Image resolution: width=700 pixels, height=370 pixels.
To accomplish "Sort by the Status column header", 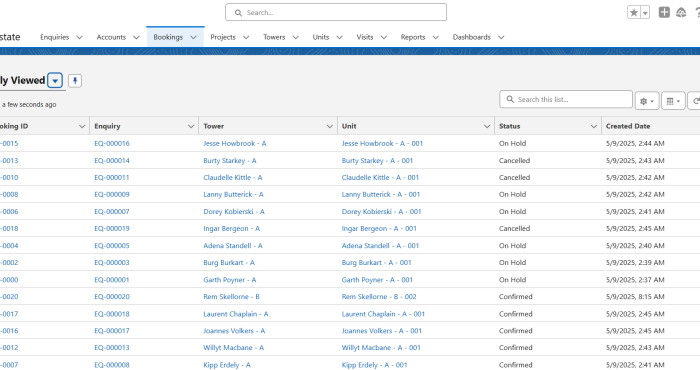I will click(509, 126).
